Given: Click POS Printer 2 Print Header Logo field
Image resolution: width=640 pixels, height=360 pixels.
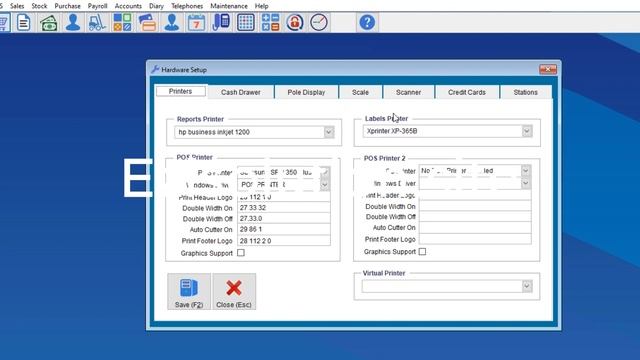Looking at the screenshot, I should click(x=475, y=196).
